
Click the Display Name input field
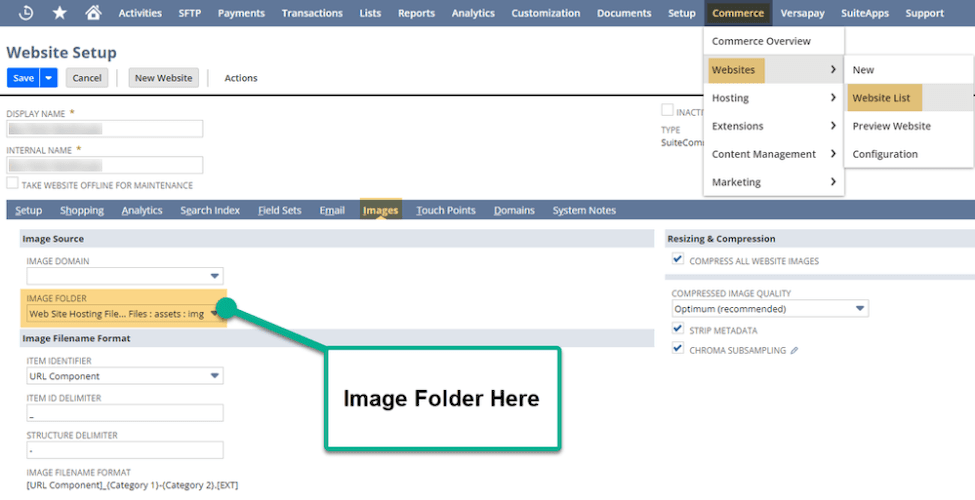point(104,129)
